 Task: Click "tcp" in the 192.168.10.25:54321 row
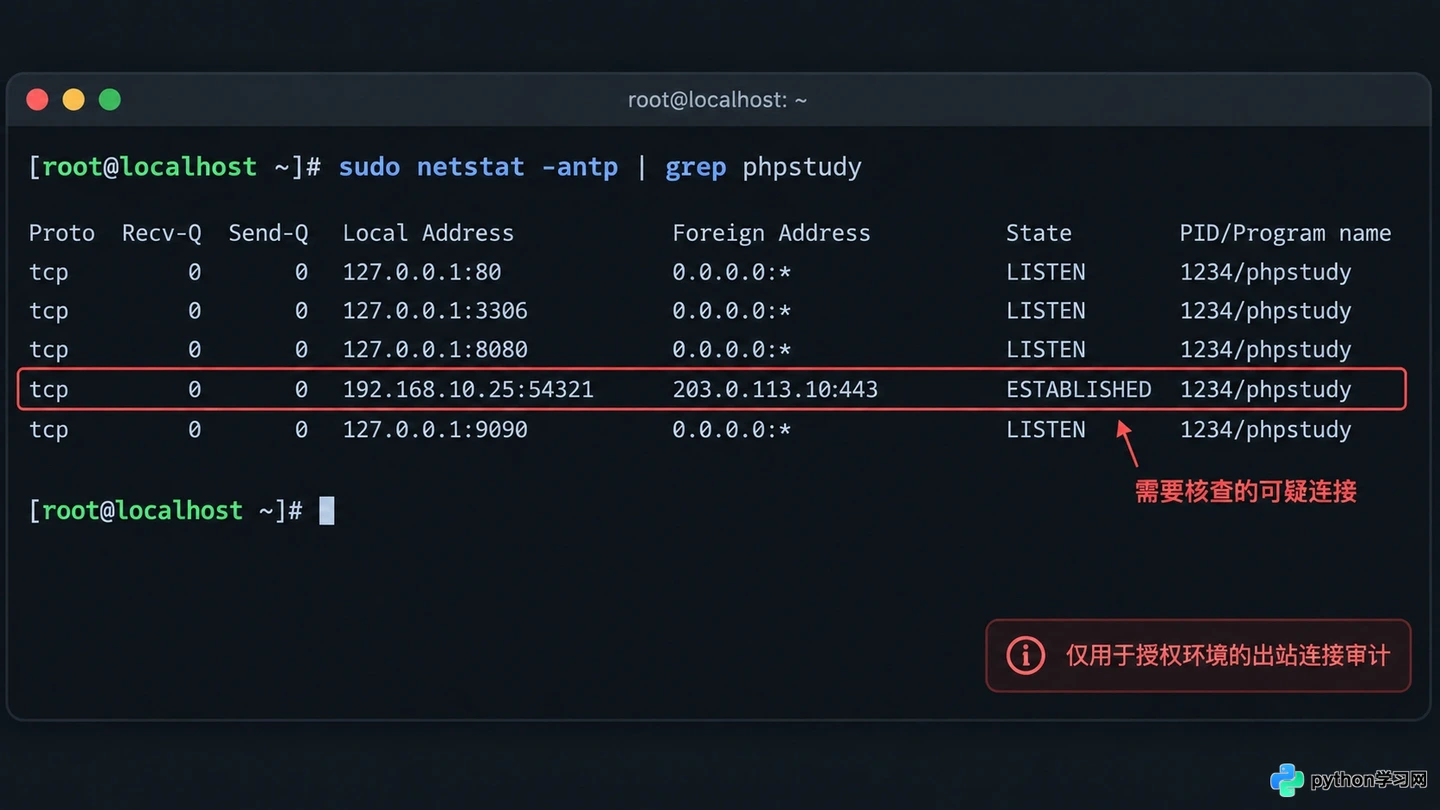[49, 390]
